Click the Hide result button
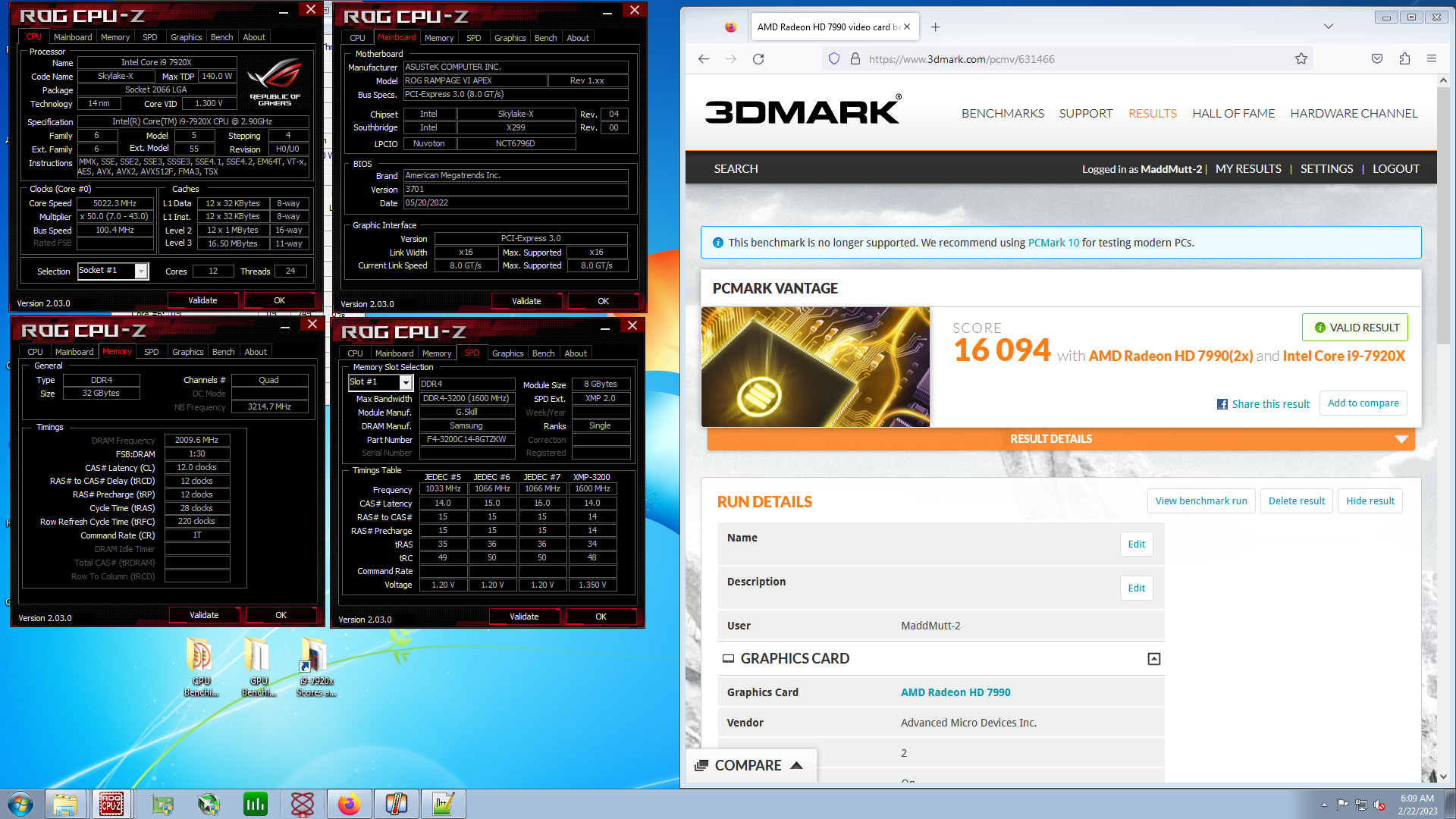The image size is (1456, 819). [1370, 501]
